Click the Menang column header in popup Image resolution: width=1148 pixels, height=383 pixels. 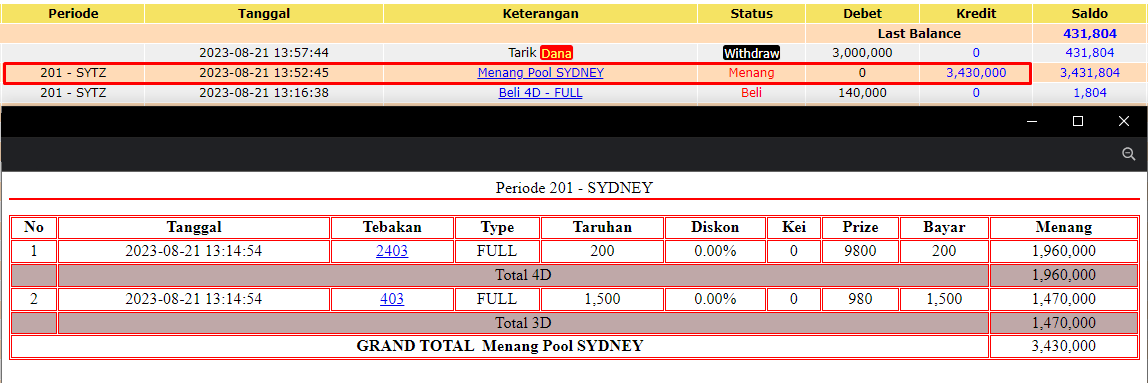(x=1064, y=227)
